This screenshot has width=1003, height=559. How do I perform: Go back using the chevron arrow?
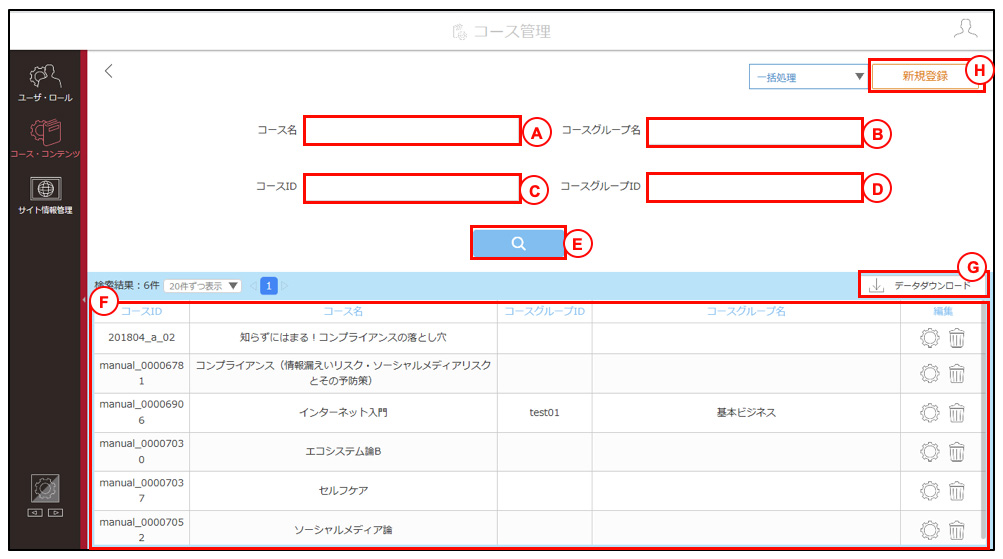pyautogui.click(x=109, y=71)
